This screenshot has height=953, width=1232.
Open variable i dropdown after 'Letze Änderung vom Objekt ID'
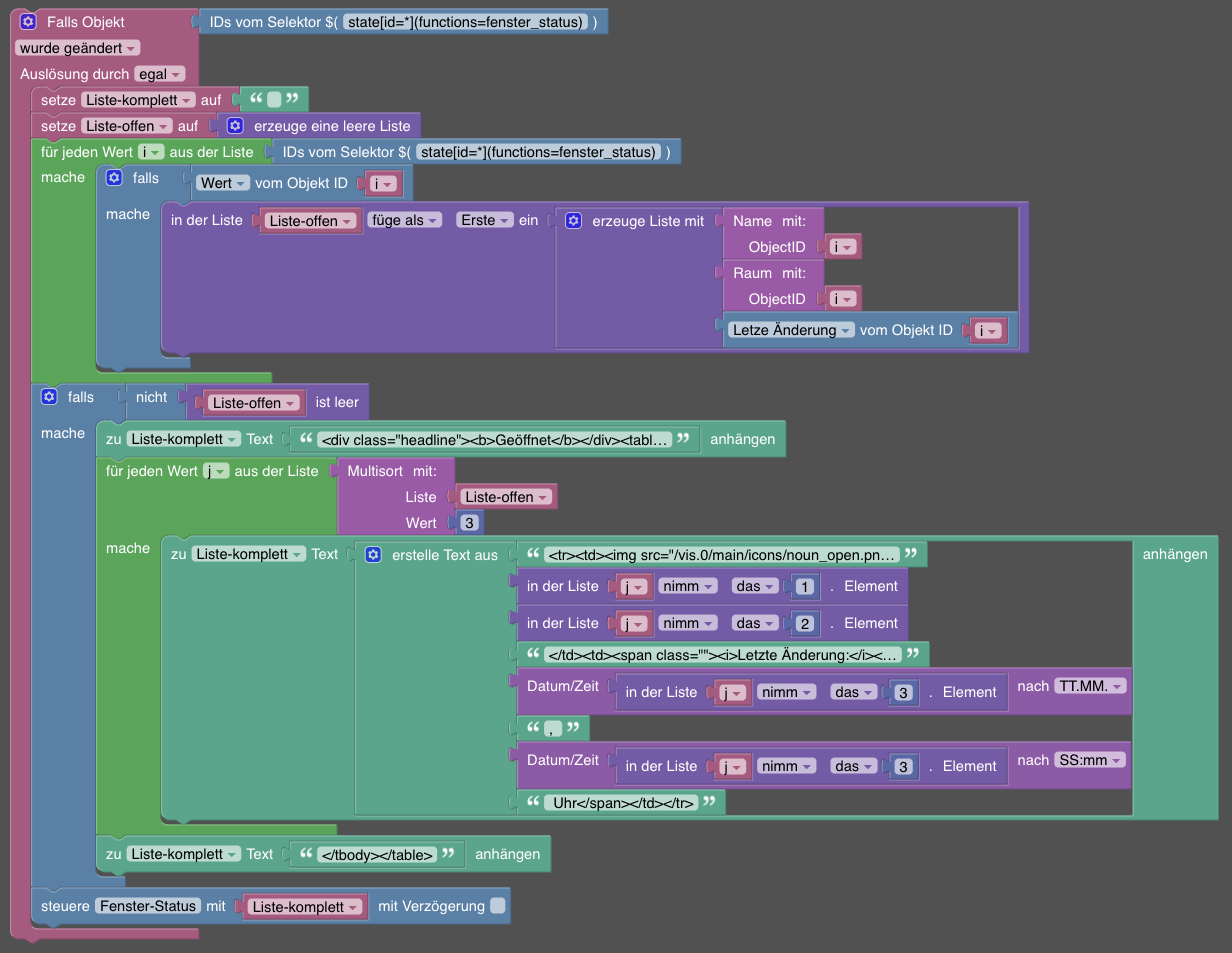pyautogui.click(x=989, y=331)
